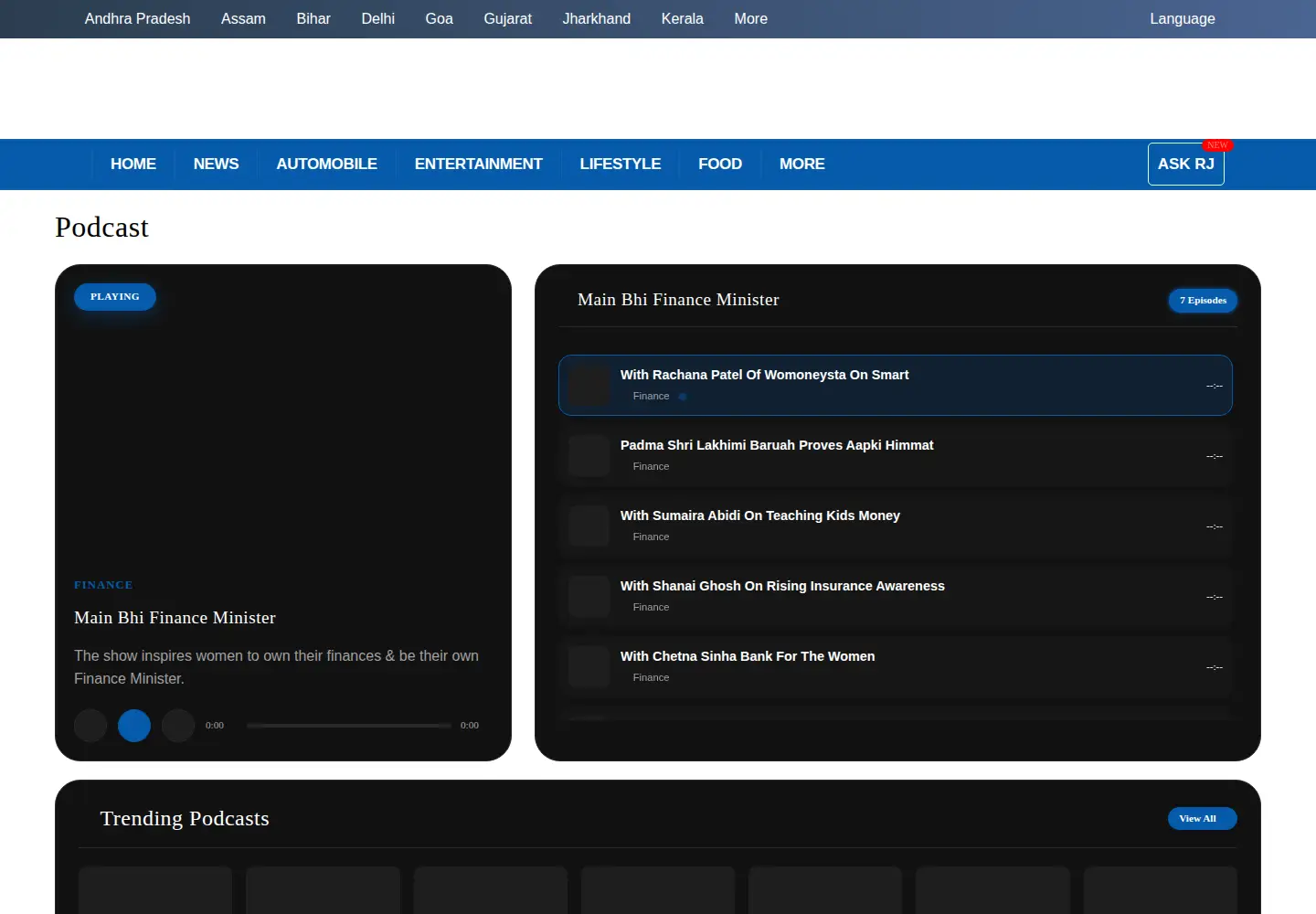Select the Jharkhand state link

tap(597, 18)
